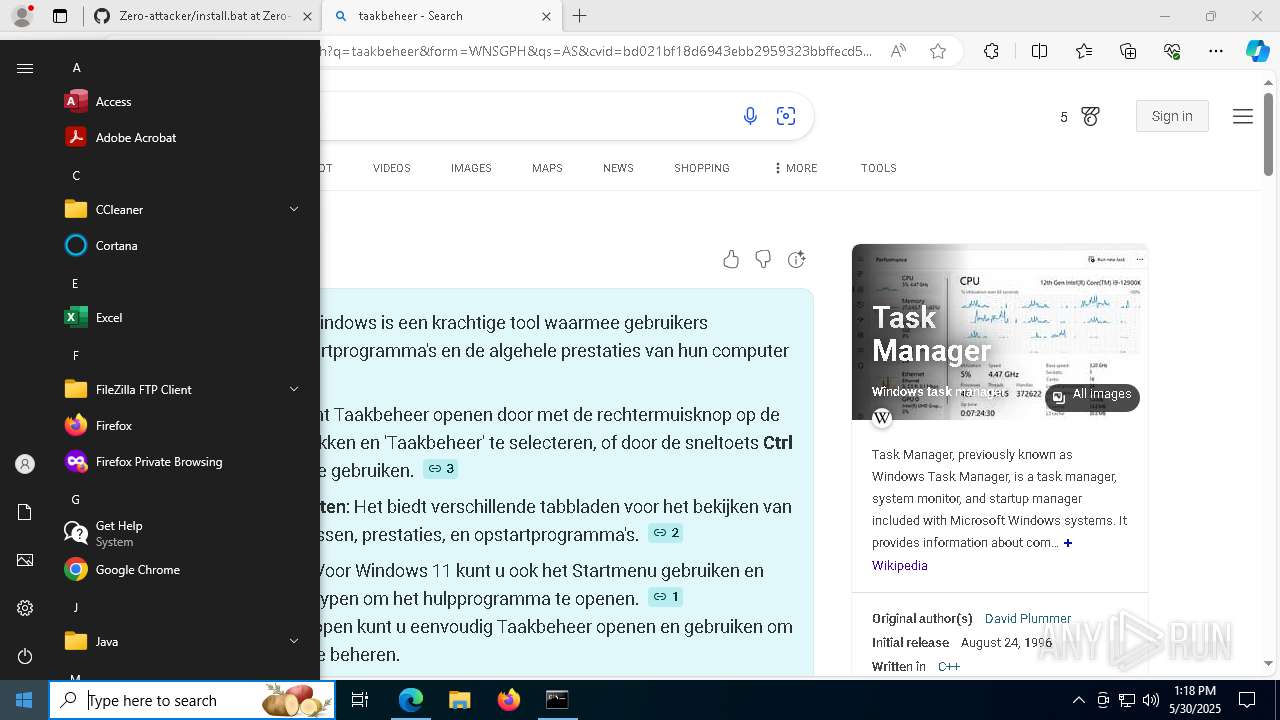Open the Action Center notifications
Screen dimensions: 1280x720
click(x=1247, y=700)
